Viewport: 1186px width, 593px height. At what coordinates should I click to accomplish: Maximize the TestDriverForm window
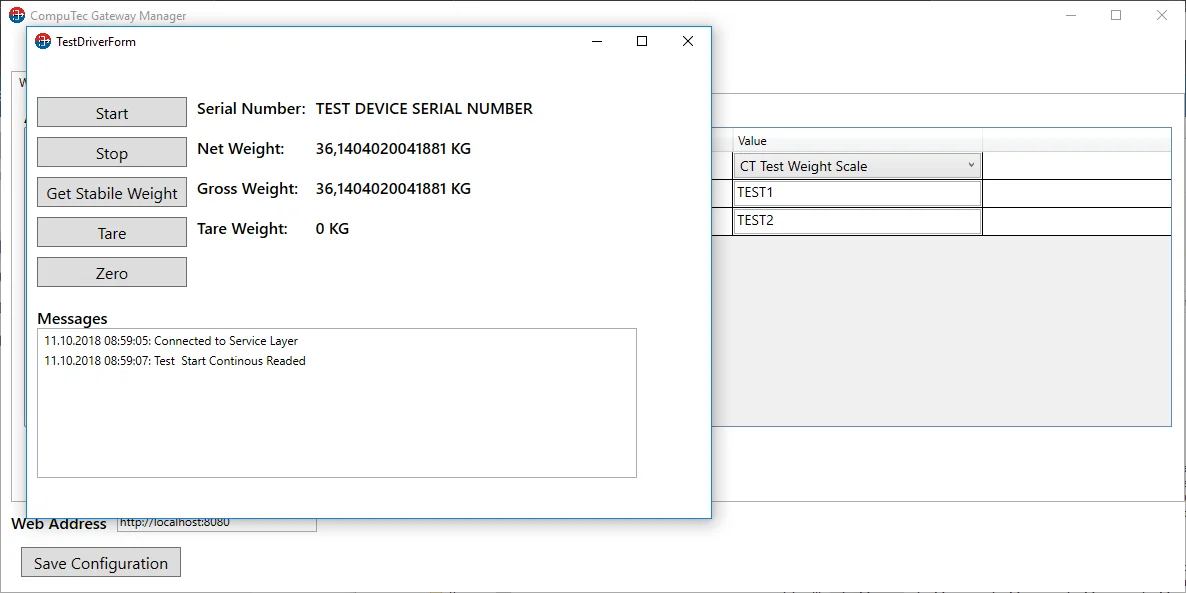pos(642,42)
